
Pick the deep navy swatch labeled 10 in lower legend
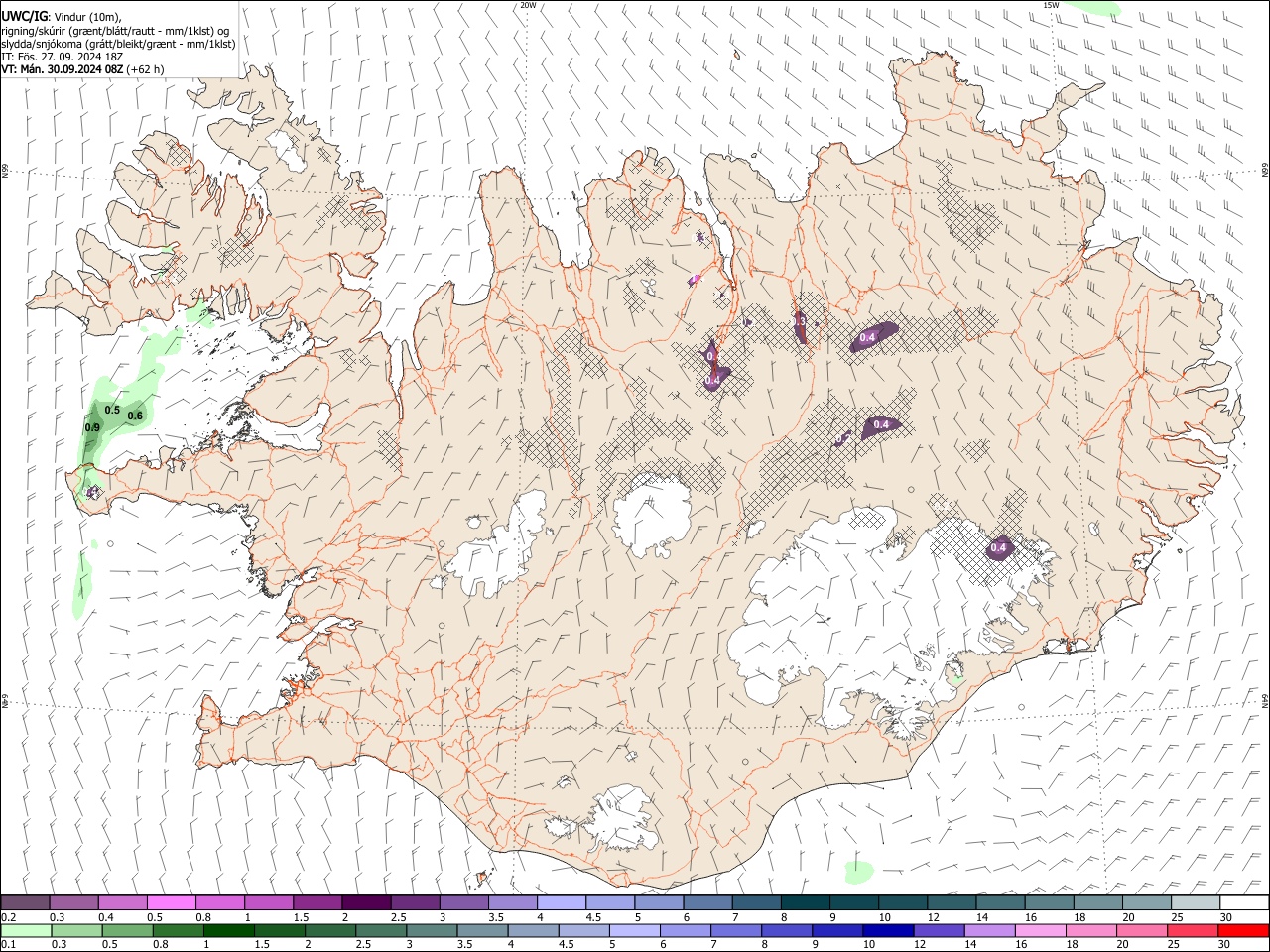point(888,931)
